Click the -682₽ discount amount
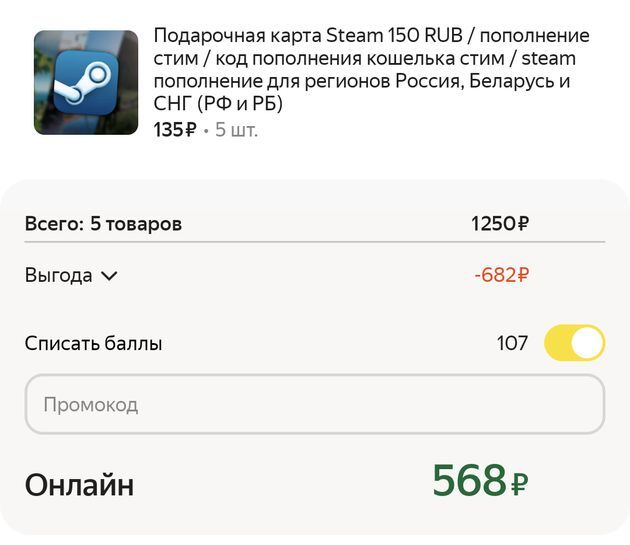Image resolution: width=630 pixels, height=545 pixels. click(x=501, y=275)
